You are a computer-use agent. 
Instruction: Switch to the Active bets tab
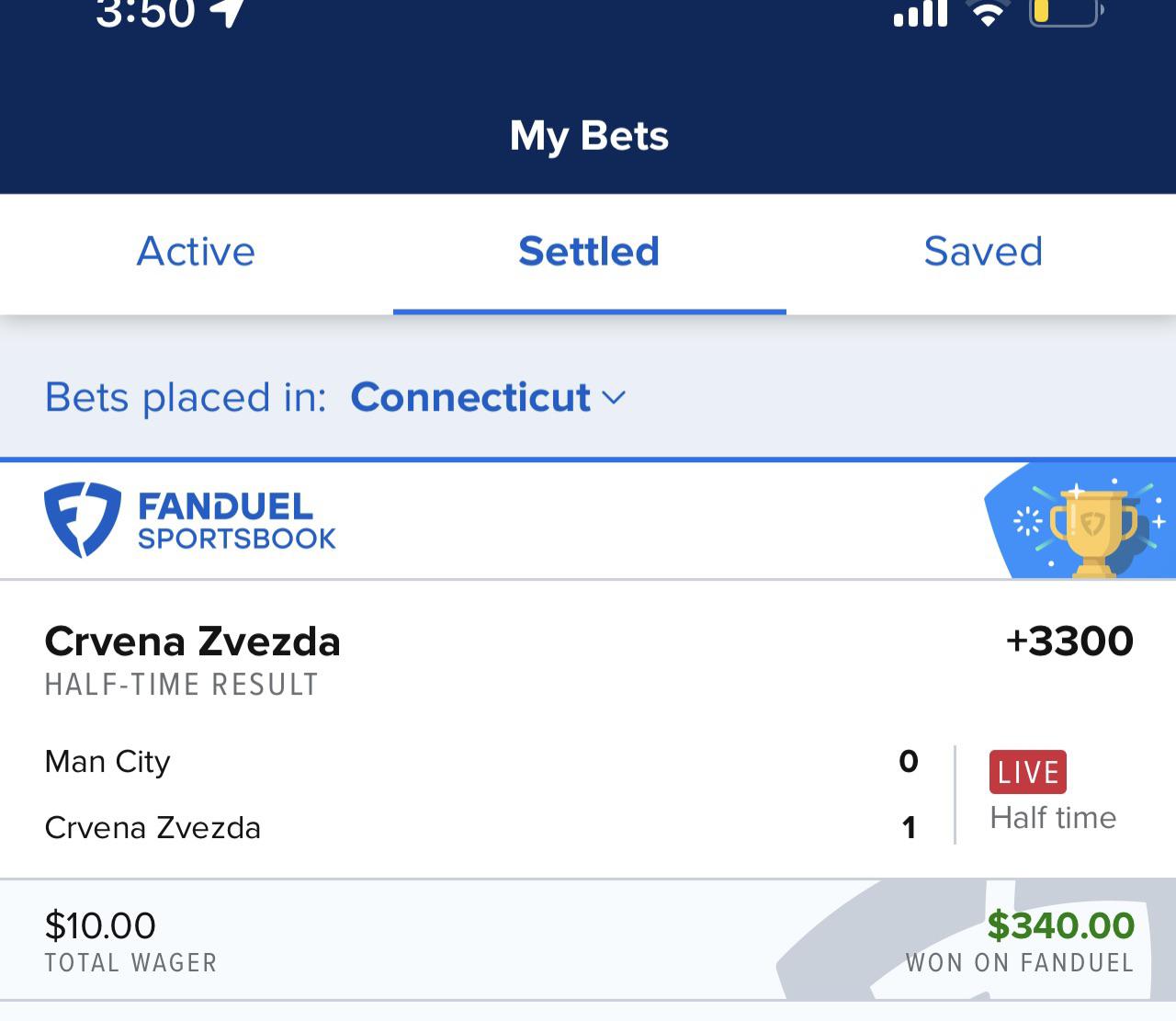(196, 252)
